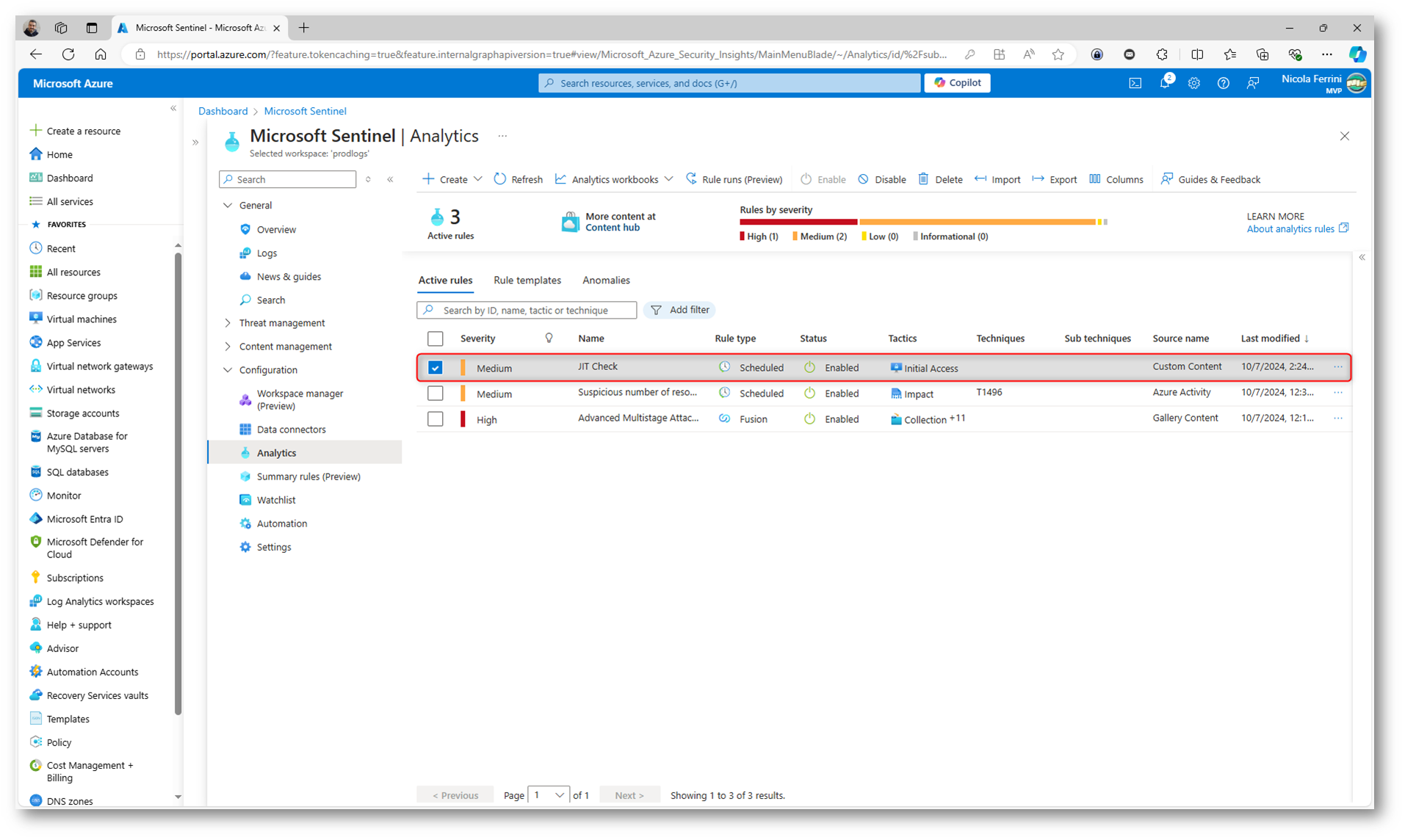Image resolution: width=1405 pixels, height=840 pixels.
Task: Click the Low (0) legend swatch
Action: point(864,236)
